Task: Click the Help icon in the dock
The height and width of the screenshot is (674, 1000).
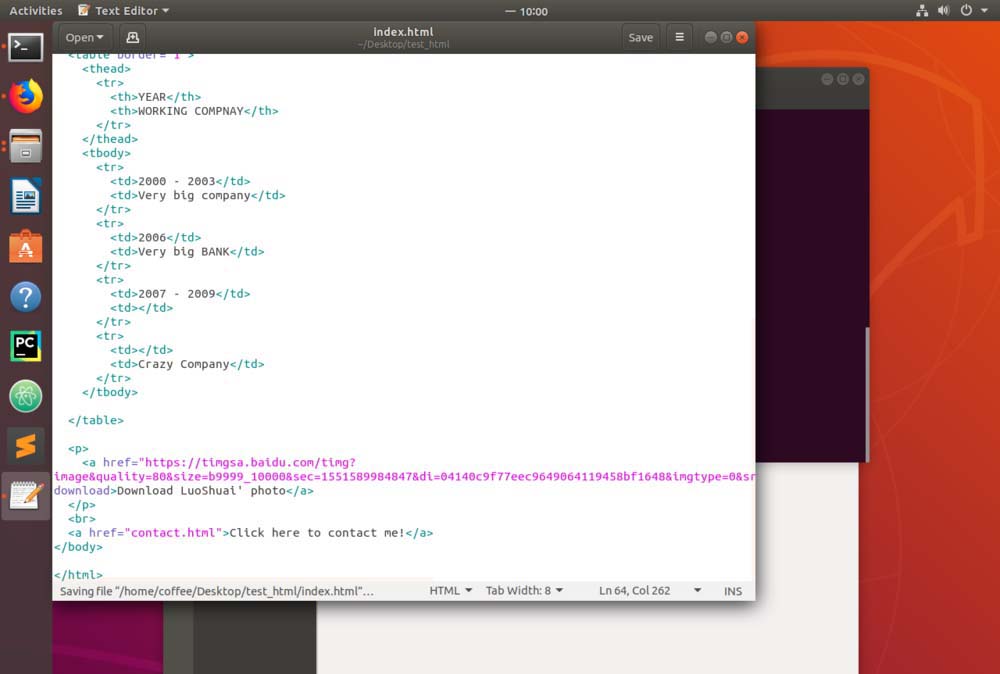Action: point(26,296)
